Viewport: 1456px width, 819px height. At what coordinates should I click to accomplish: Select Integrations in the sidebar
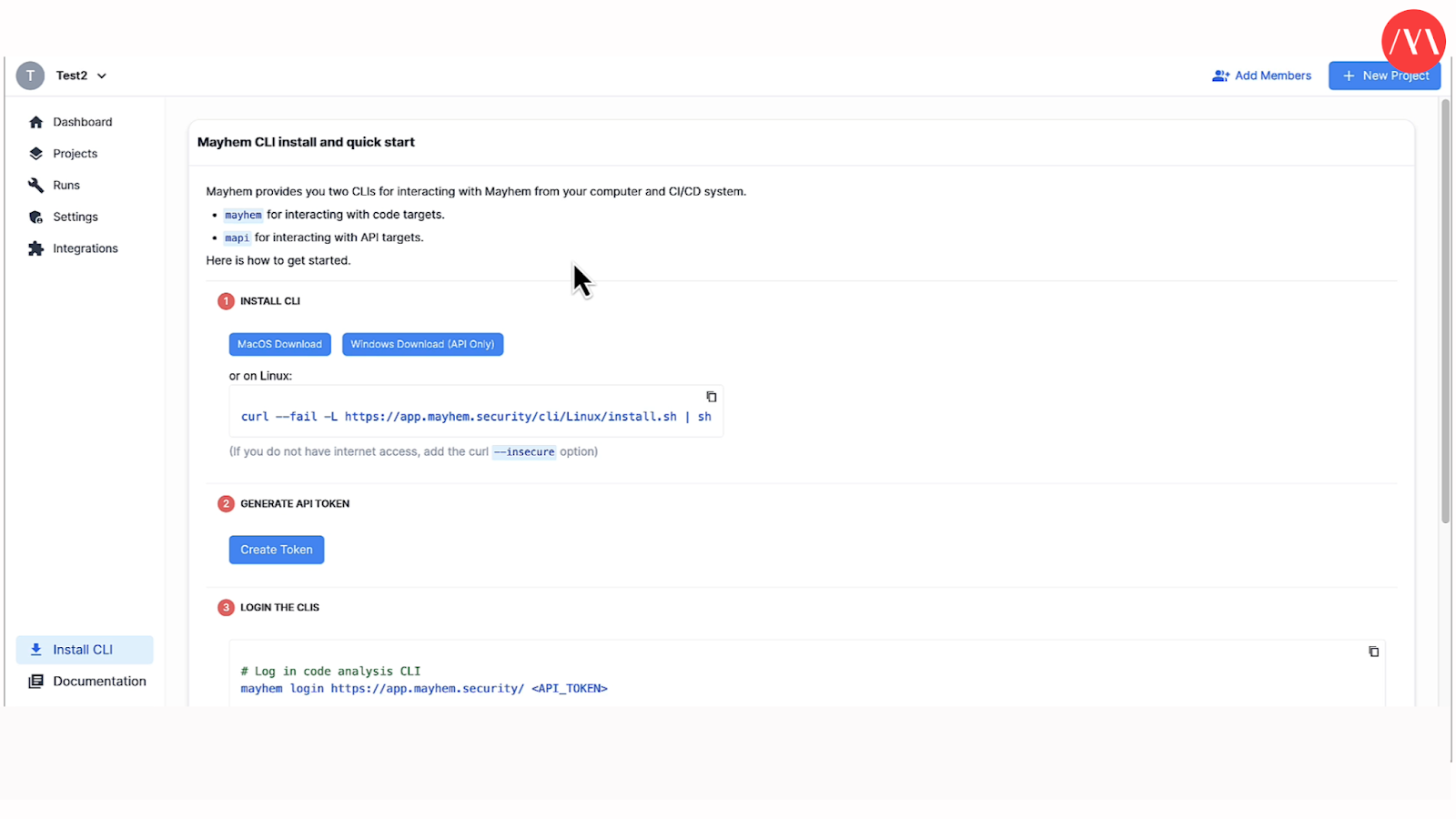click(x=85, y=248)
